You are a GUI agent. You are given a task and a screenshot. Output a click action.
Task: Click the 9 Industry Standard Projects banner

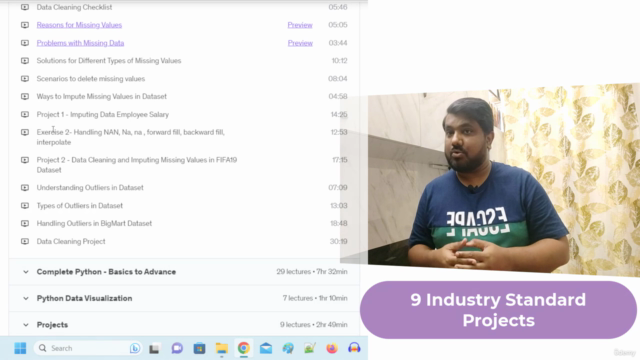pos(498,310)
